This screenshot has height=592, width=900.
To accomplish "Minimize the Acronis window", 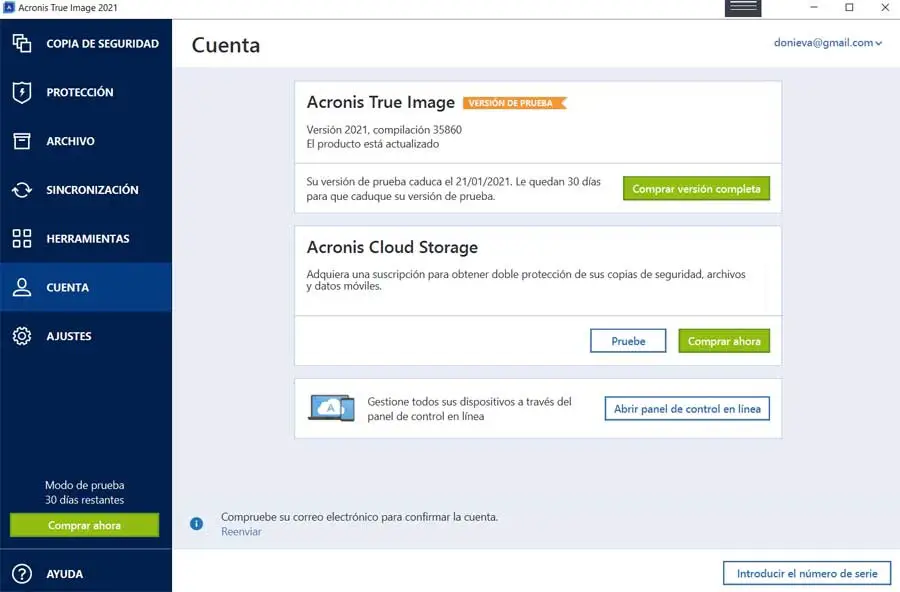I will point(814,7).
